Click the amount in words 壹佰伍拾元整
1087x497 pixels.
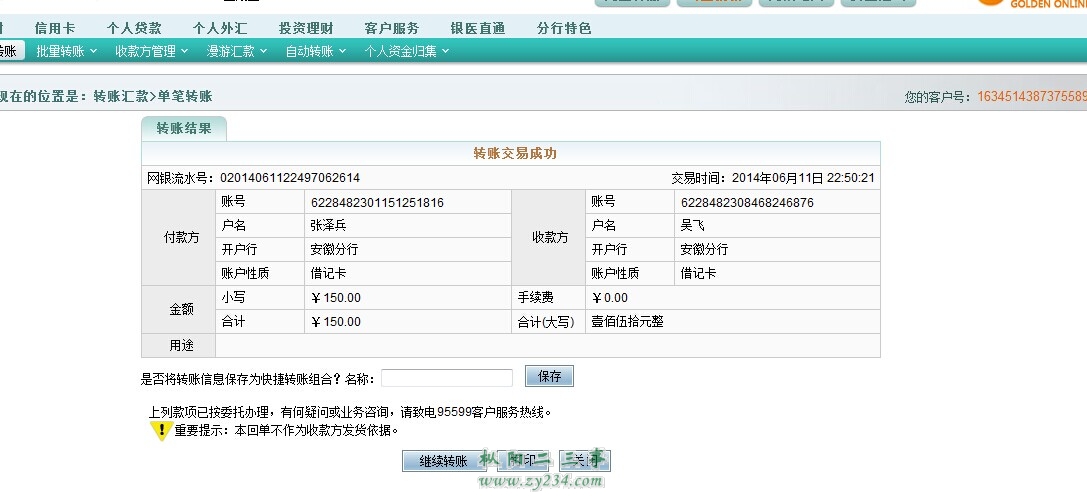point(627,322)
